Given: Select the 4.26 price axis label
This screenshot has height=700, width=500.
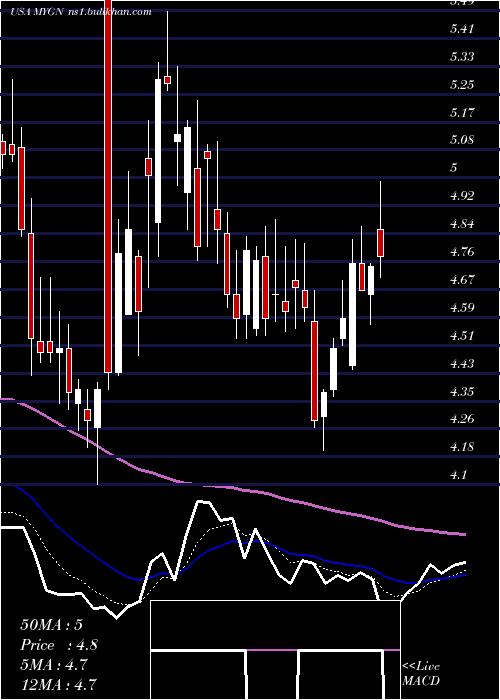Looking at the screenshot, I should [x=462, y=419].
